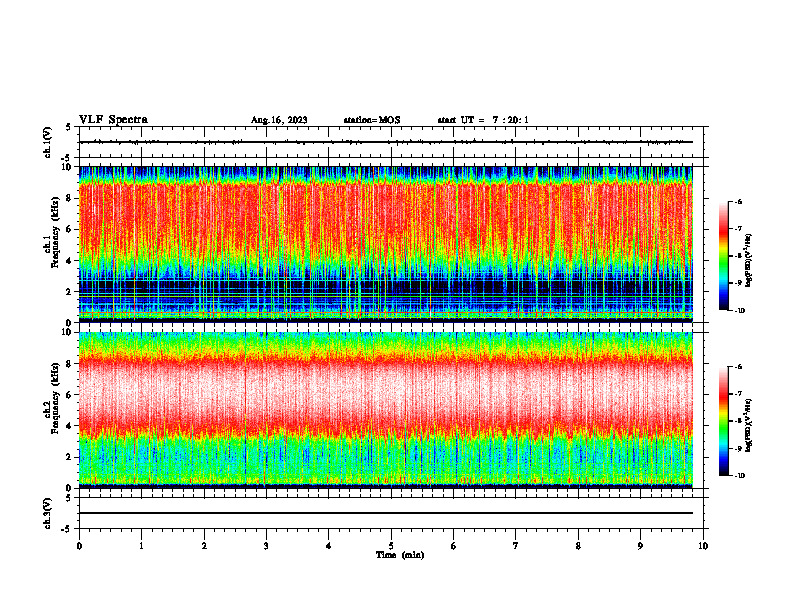The width and height of the screenshot is (792, 612).
Task: Click the "station=MOS" header label
Action: click(x=372, y=120)
